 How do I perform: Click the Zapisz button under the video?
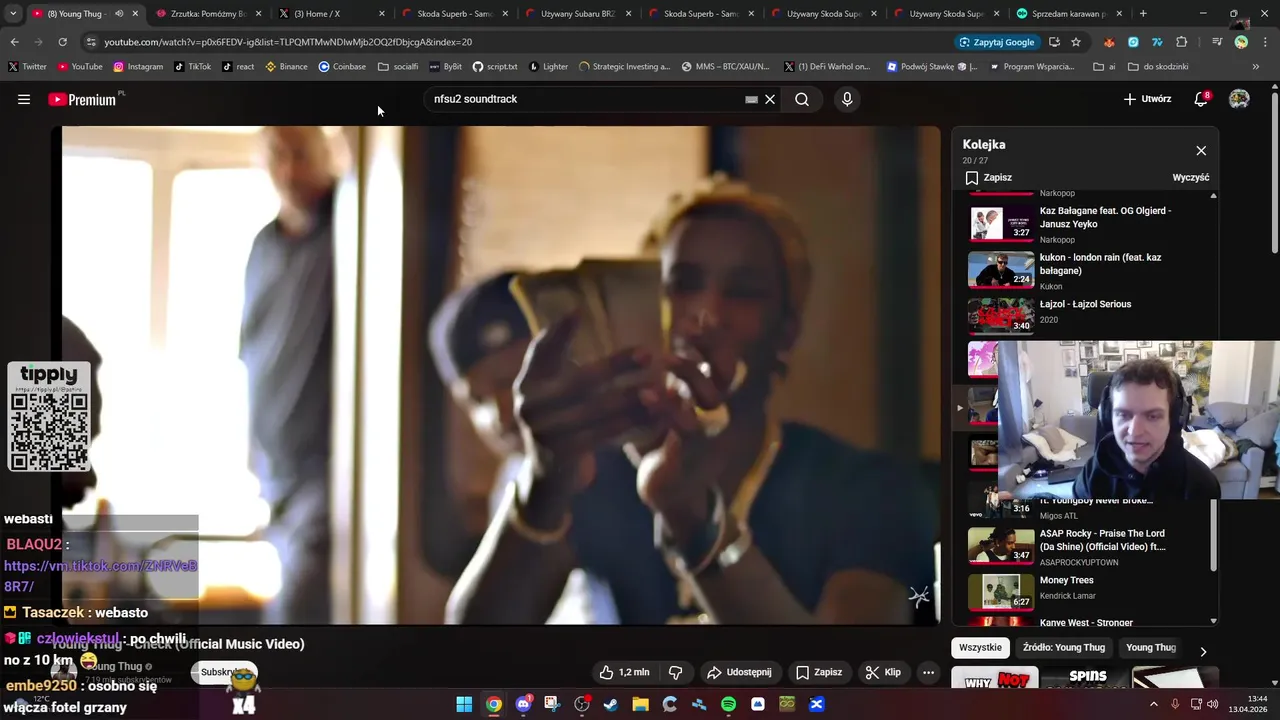[819, 672]
